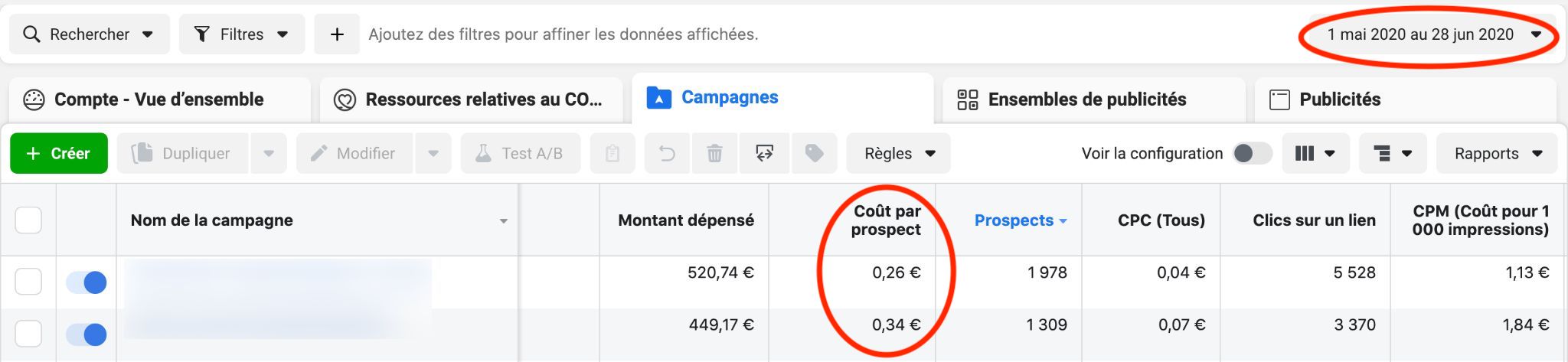This screenshot has height=362, width=1568.
Task: Open the Rapports dropdown
Action: pos(1497,154)
